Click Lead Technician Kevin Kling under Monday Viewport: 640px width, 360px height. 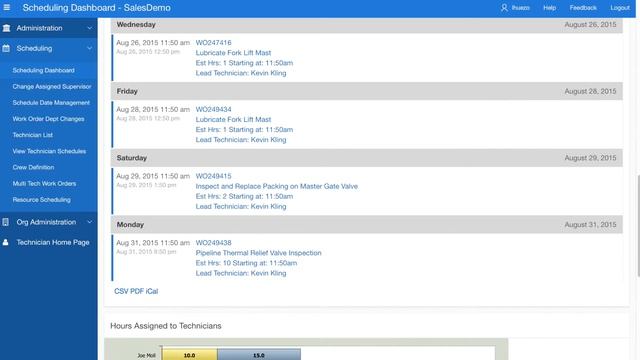pos(241,273)
